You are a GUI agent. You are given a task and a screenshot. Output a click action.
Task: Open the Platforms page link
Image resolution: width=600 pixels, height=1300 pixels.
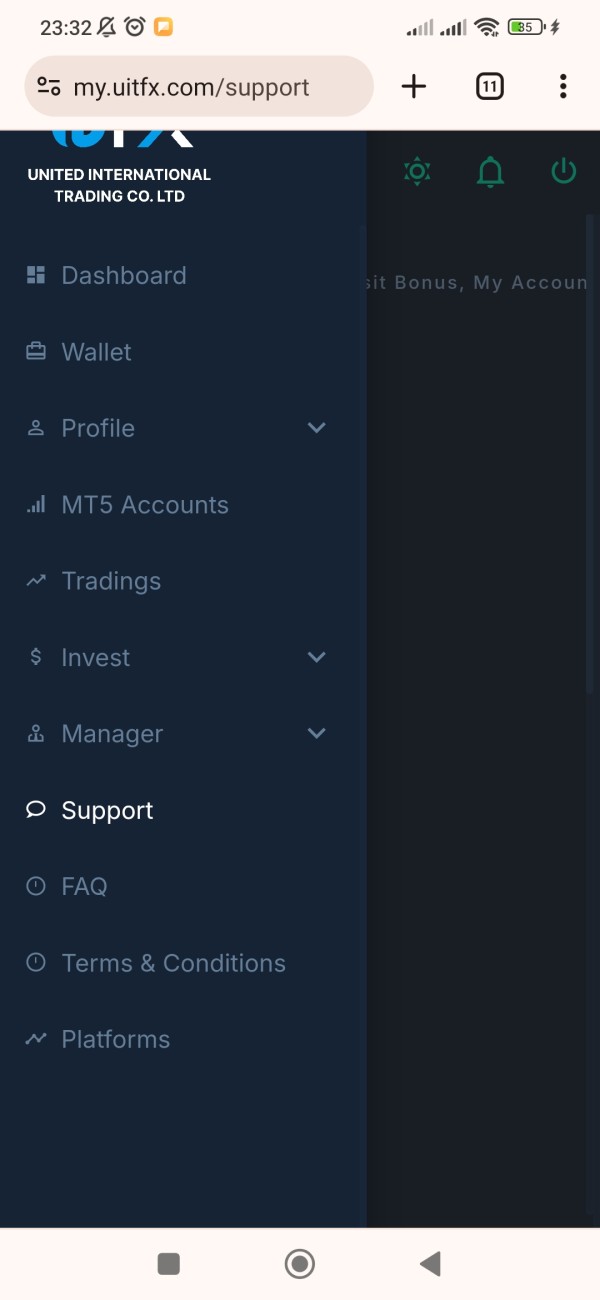(116, 1039)
